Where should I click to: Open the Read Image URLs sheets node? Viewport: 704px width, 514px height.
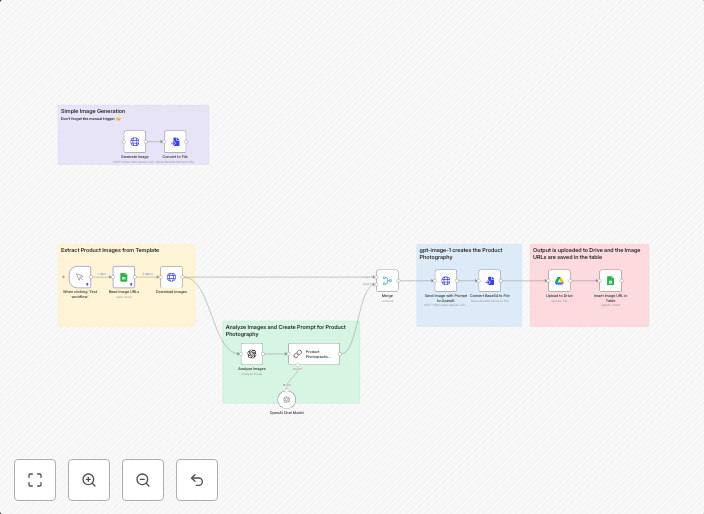(x=123, y=277)
